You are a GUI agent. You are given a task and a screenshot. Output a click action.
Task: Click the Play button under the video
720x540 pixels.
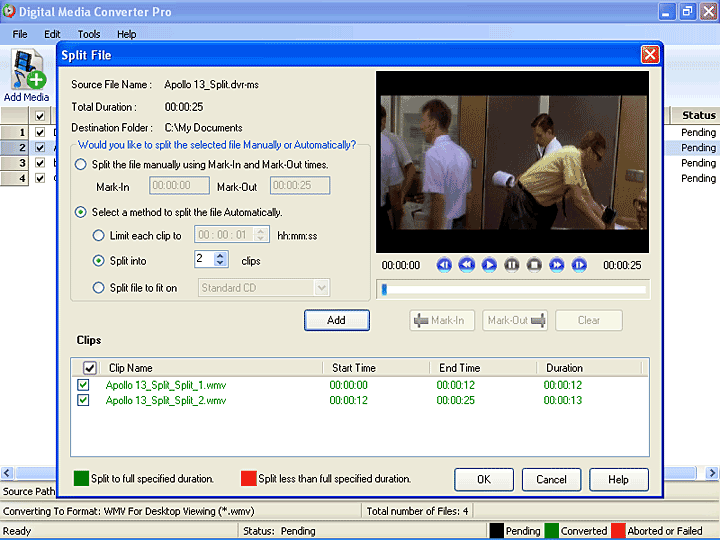489,265
